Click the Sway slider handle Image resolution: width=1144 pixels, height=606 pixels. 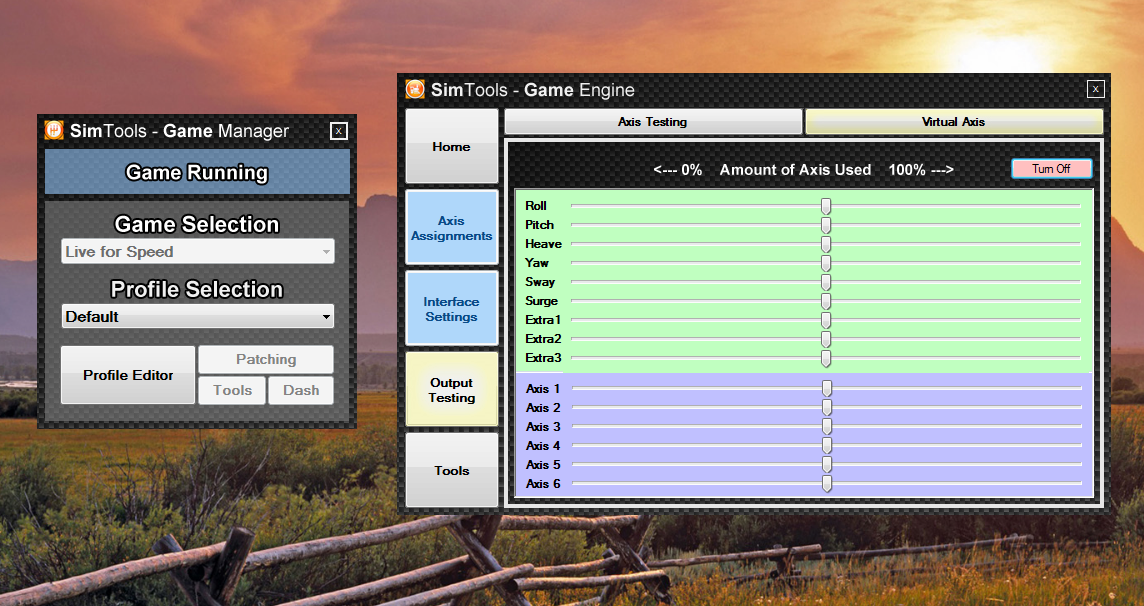[x=826, y=281]
